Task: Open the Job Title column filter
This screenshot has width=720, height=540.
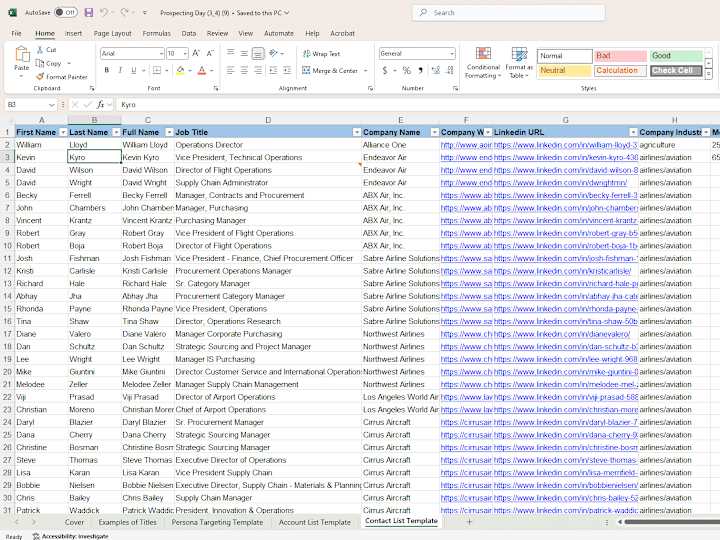Action: click(x=357, y=132)
